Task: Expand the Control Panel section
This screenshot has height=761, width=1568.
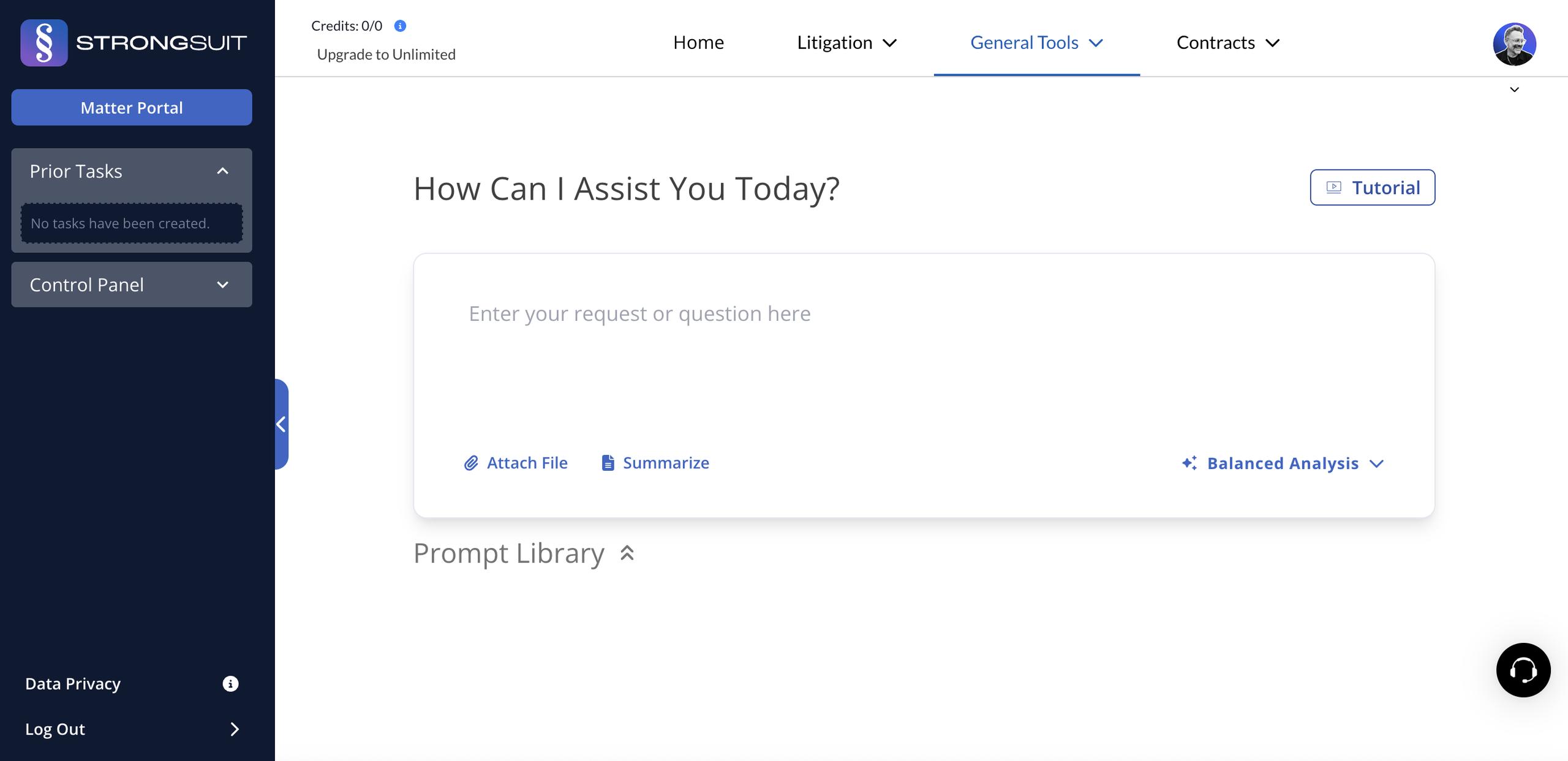Action: 223,285
